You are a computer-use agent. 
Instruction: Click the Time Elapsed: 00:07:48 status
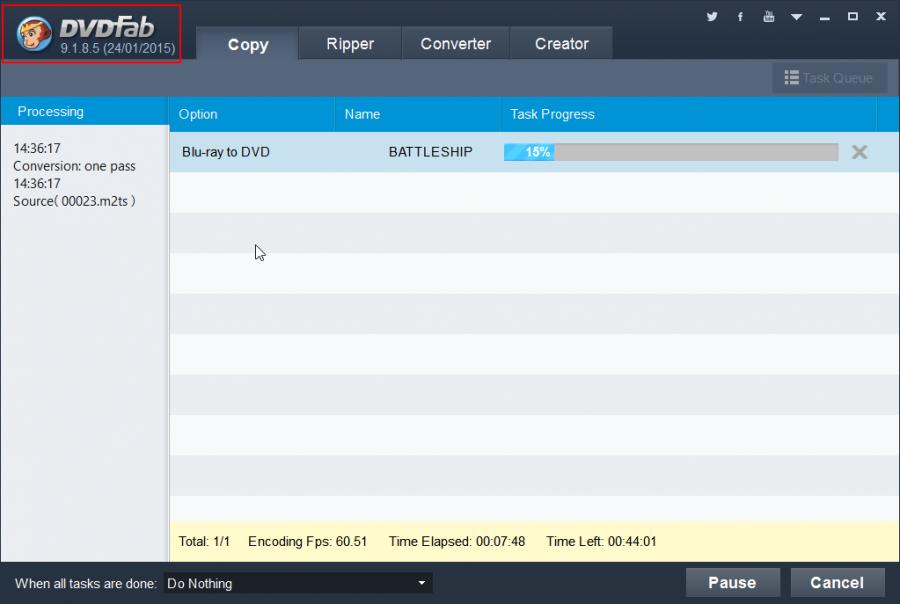tap(456, 541)
